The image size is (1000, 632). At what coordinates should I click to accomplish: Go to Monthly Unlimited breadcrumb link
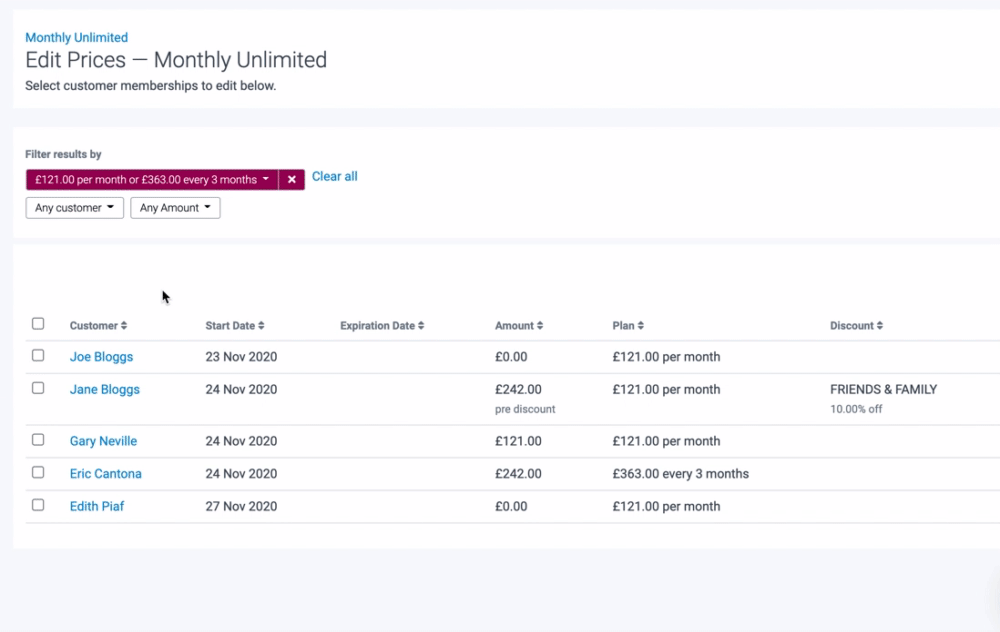[x=76, y=38]
